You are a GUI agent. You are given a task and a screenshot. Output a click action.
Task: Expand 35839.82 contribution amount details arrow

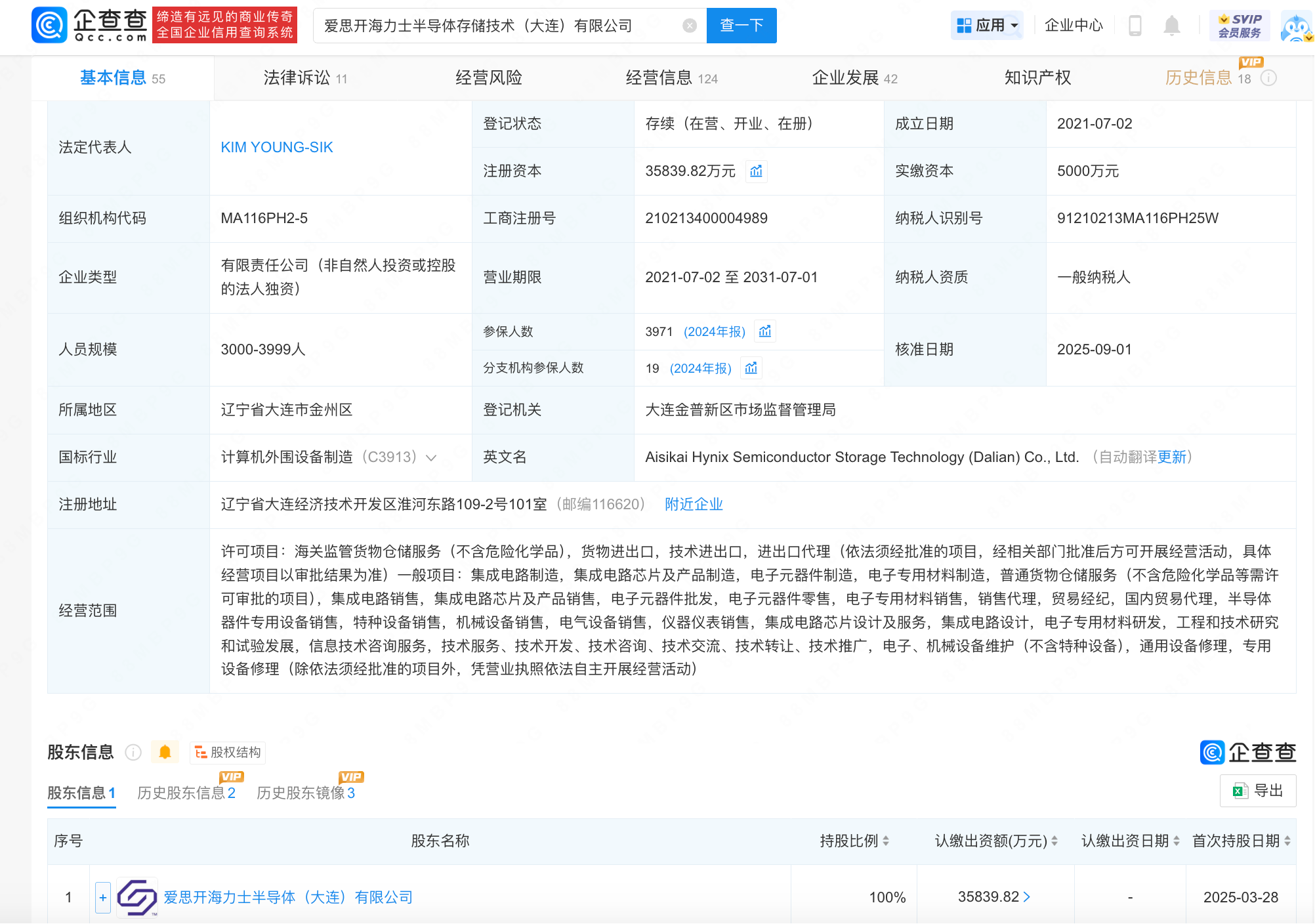[x=1027, y=896]
